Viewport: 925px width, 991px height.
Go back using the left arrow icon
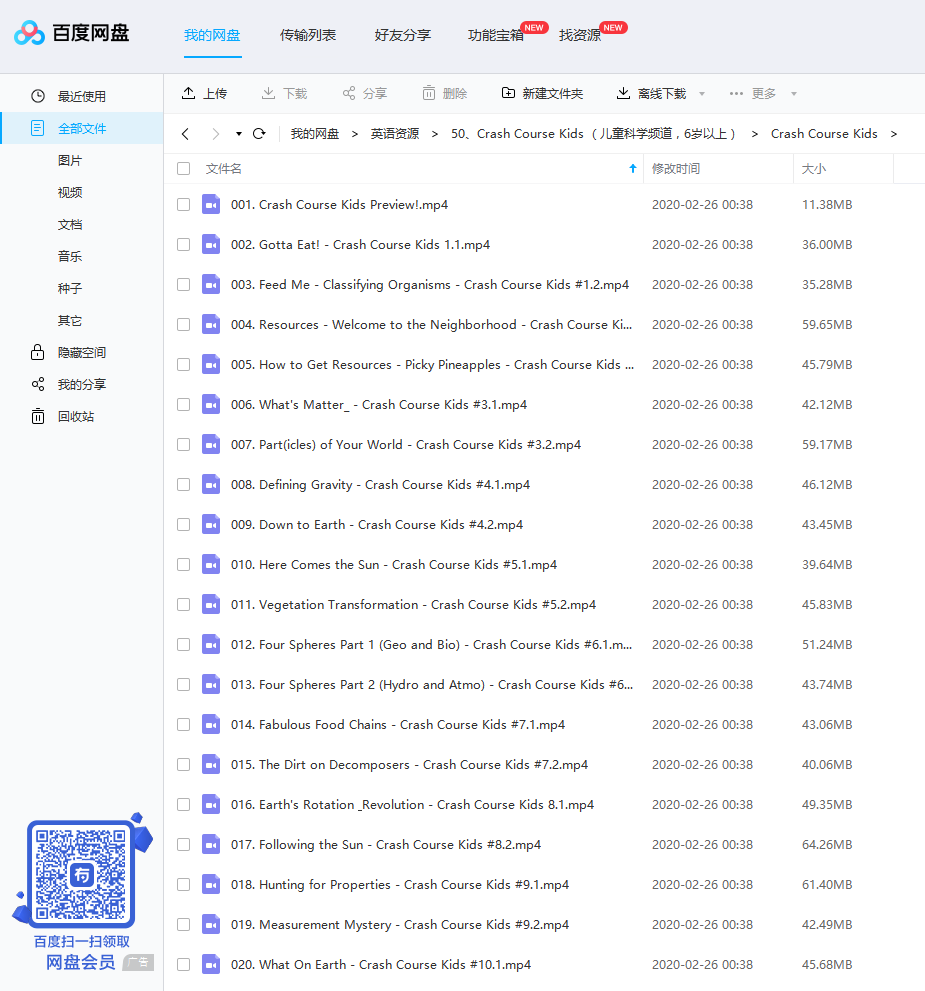coord(185,134)
